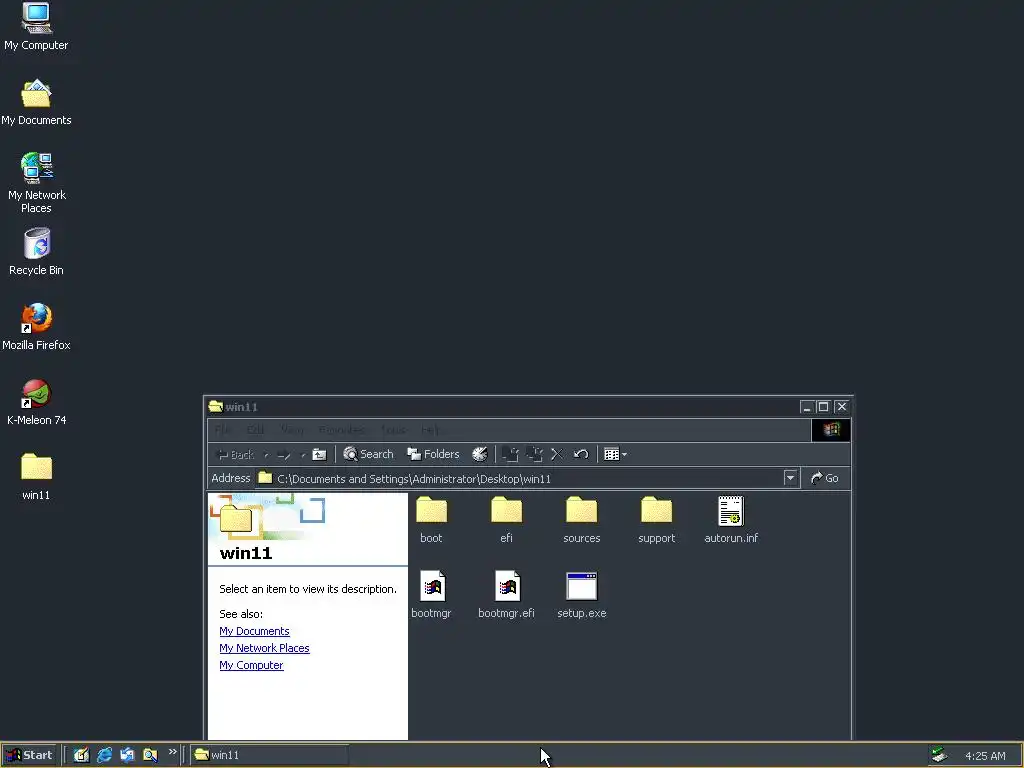Image resolution: width=1024 pixels, height=768 pixels.
Task: Click the Move To toolbar icon
Action: point(510,455)
